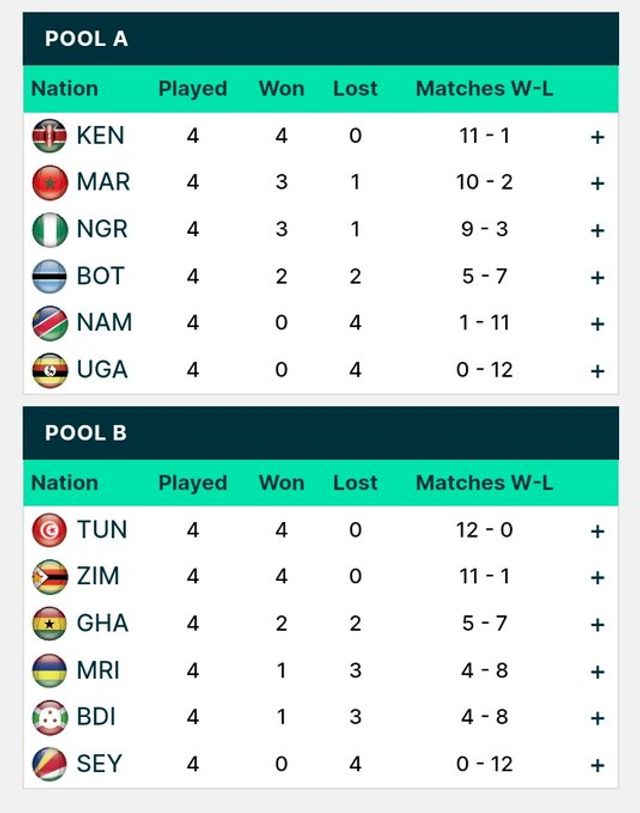Click the Tunisia flag icon
This screenshot has height=813, width=640.
pyautogui.click(x=49, y=530)
